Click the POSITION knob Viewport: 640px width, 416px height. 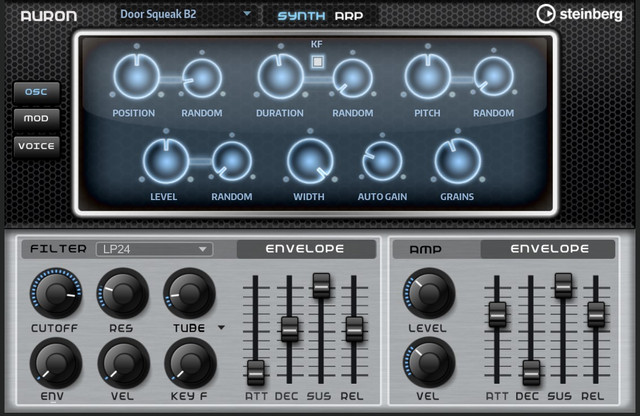pyautogui.click(x=136, y=76)
